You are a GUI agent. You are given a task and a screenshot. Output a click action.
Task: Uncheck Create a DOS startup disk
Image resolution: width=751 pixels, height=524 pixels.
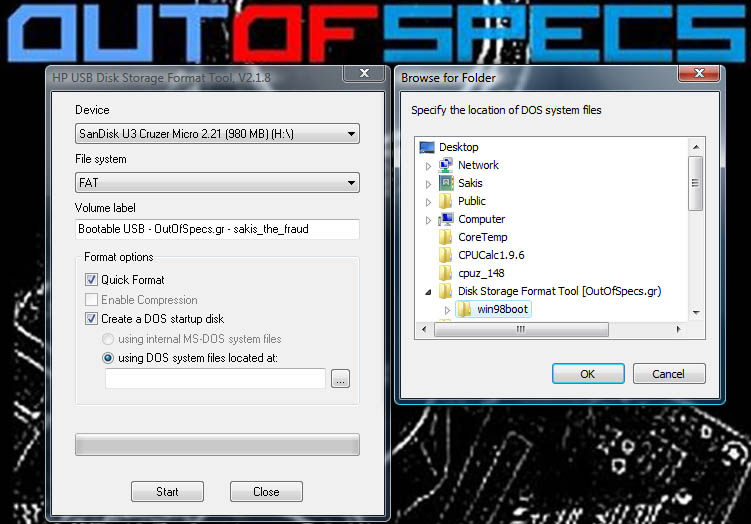click(x=91, y=319)
